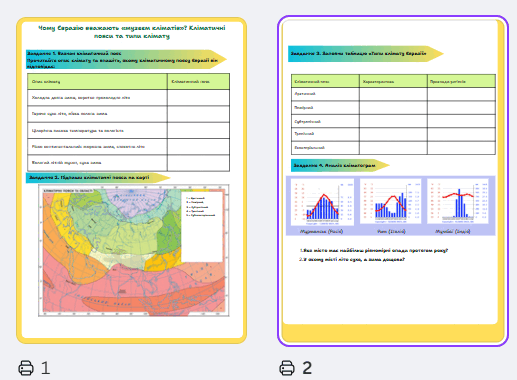Click the first question text below the climatograms
517x380 pixels.
pos(374,250)
